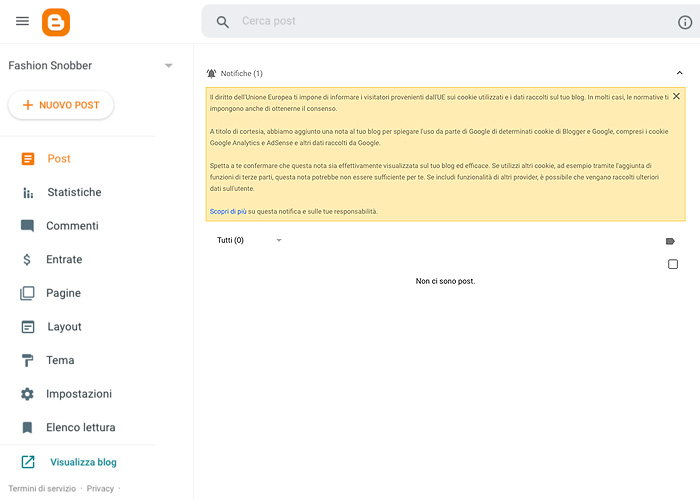Click the Notifiche (1) label
This screenshot has height=500, width=700.
point(242,73)
